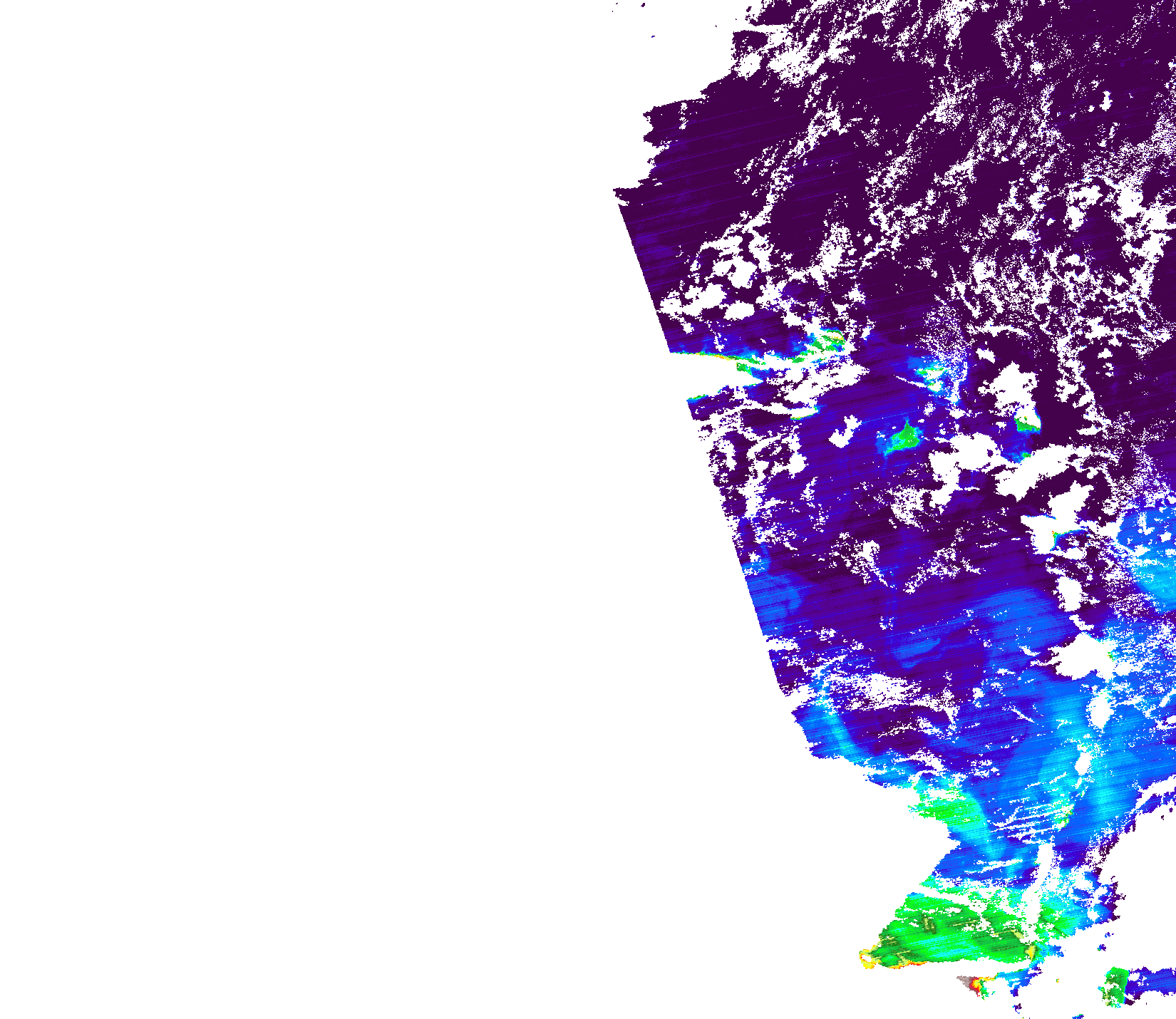Click the green wedge below the right-side white cloud
1176x1019 pixels.
coord(1027,423)
